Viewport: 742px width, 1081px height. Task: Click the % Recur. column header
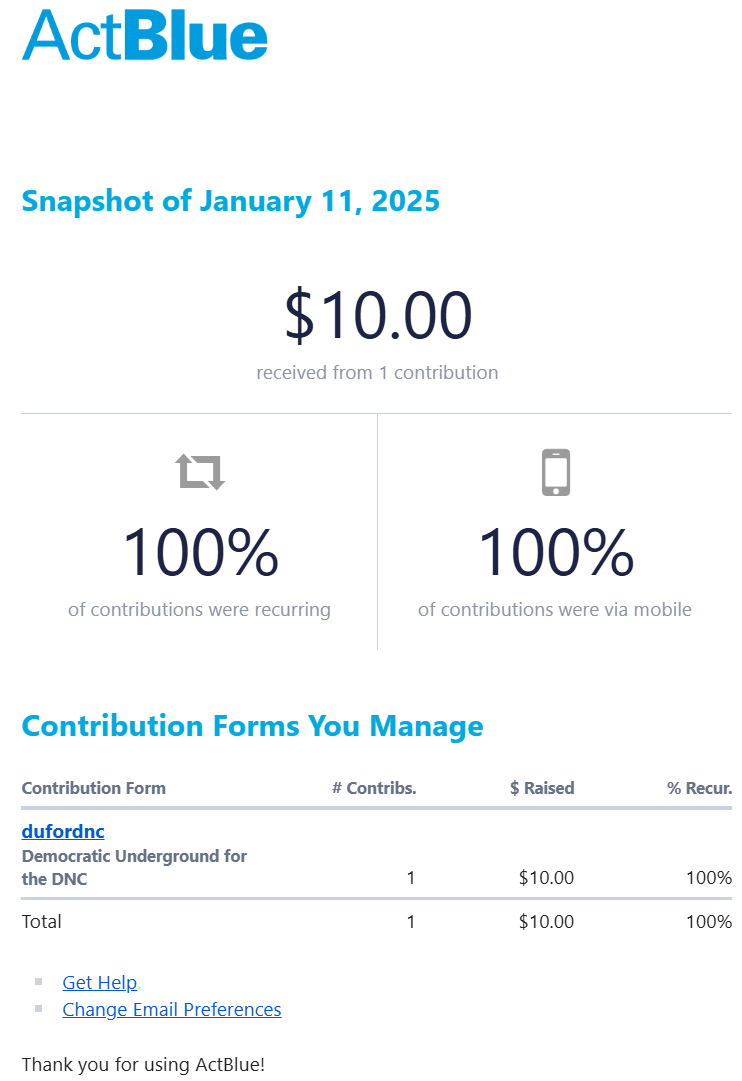click(x=699, y=788)
